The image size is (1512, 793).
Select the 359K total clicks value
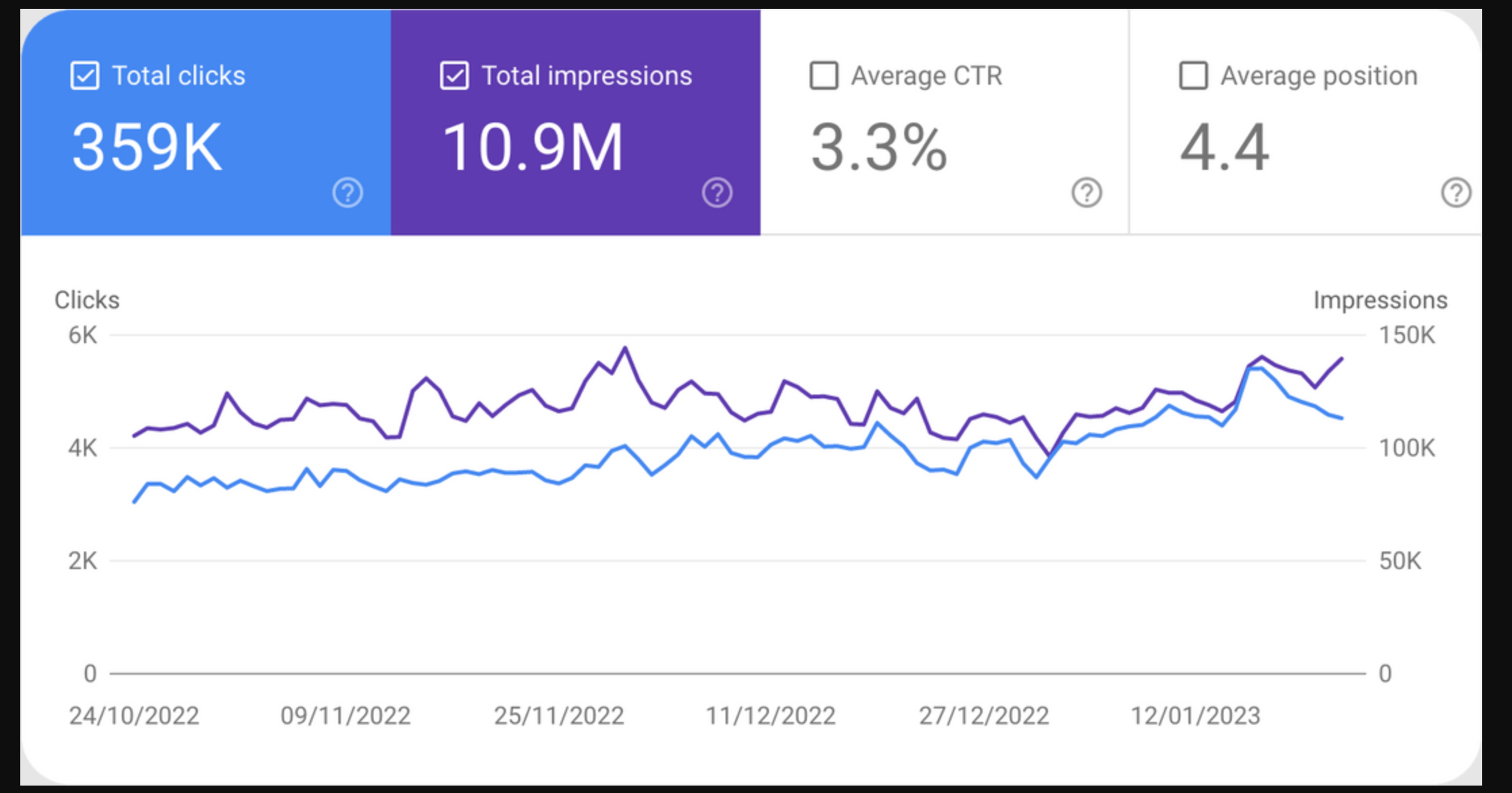[x=147, y=147]
